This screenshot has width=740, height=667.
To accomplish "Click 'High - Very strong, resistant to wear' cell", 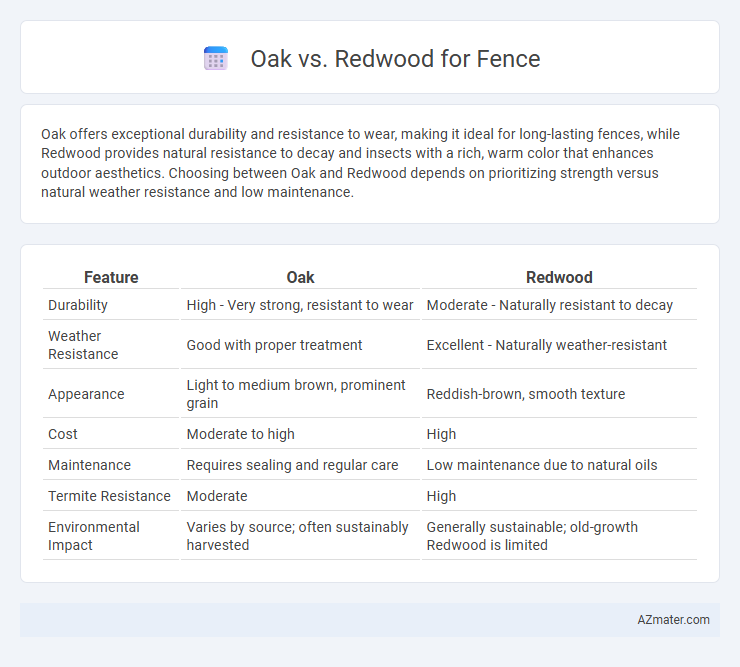I will [x=300, y=305].
